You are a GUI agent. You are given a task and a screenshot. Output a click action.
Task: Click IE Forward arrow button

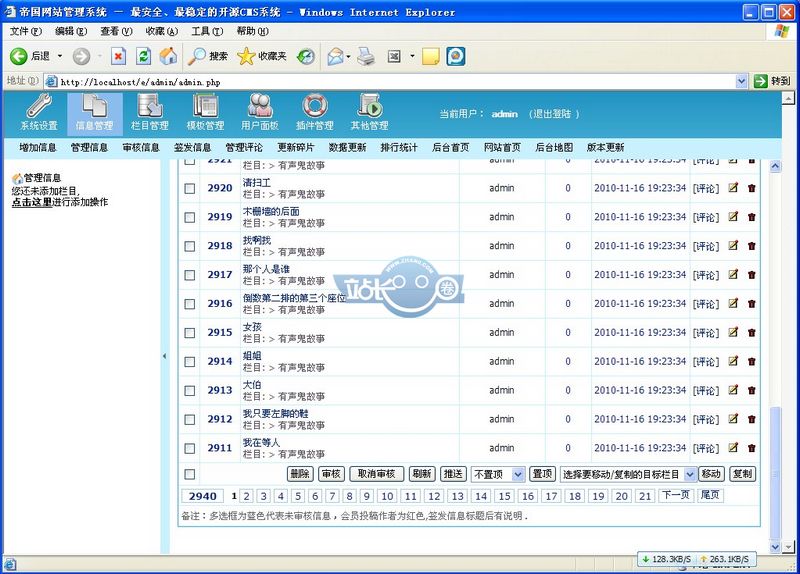click(x=81, y=56)
